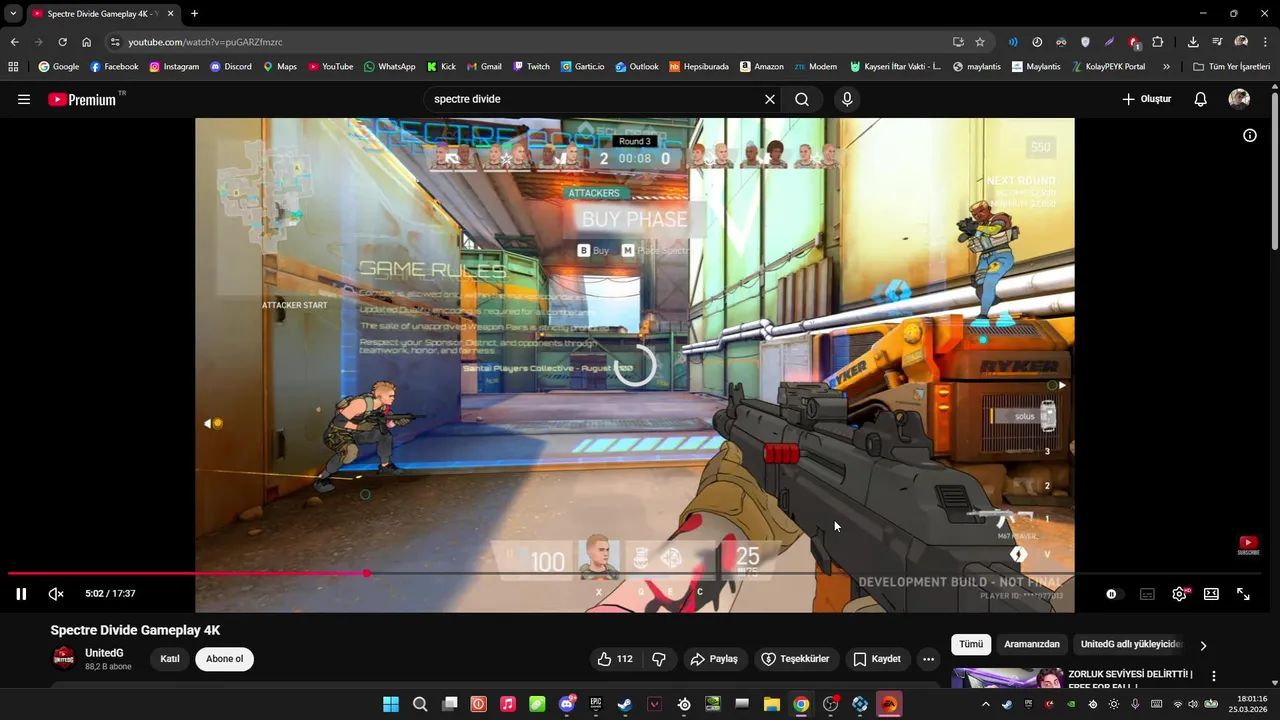Start voice search with microphone

tap(847, 99)
